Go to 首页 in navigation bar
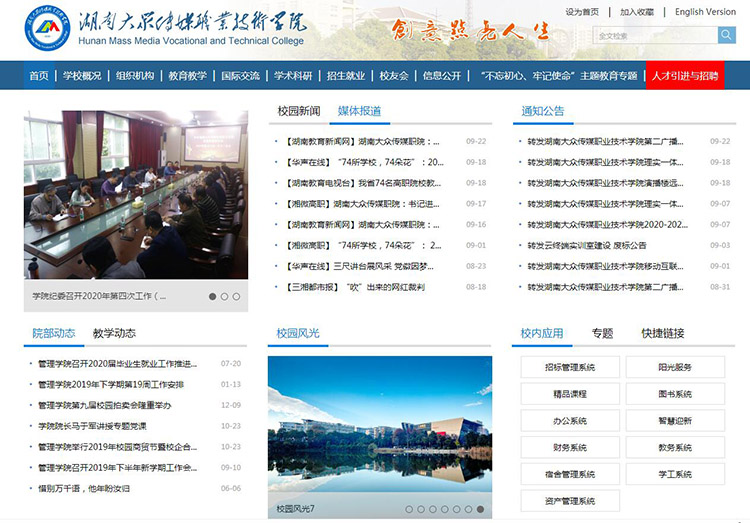The width and height of the screenshot is (750, 523). click(39, 76)
